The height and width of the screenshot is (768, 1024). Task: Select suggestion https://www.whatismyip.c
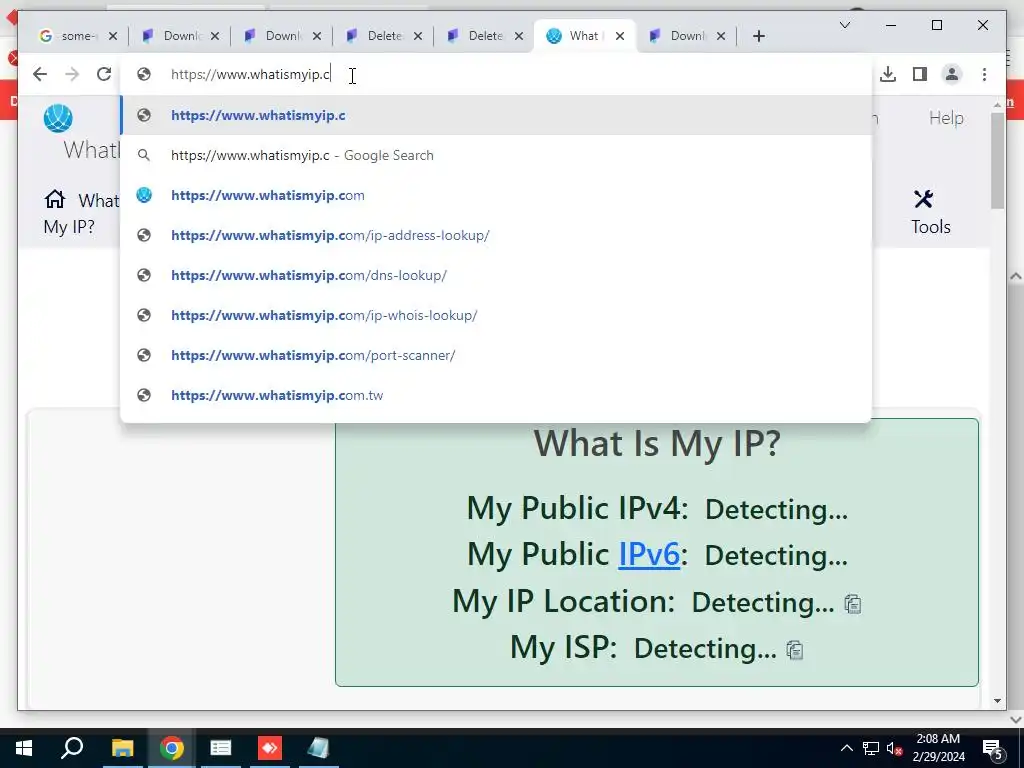(x=496, y=115)
